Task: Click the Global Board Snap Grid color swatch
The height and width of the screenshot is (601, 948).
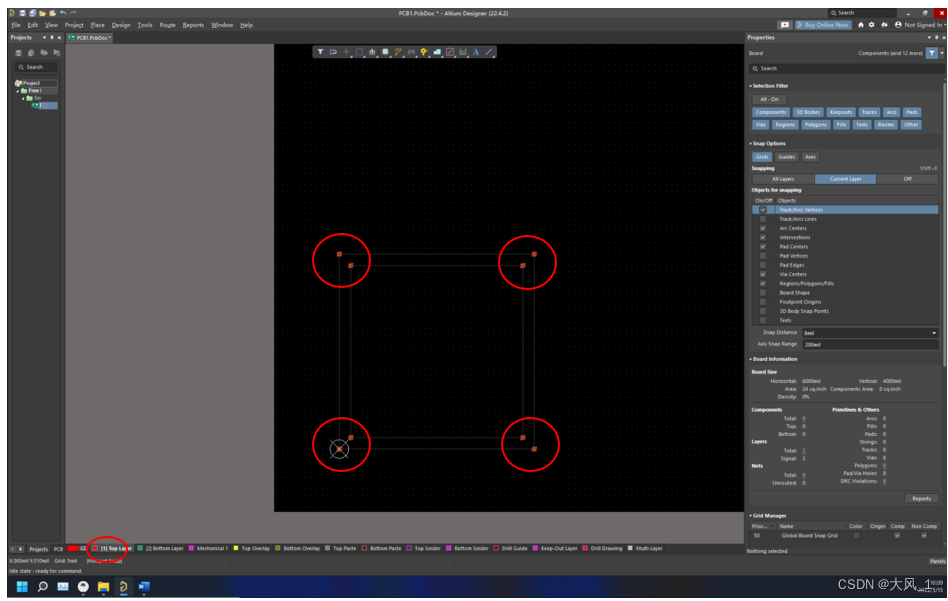Action: pos(856,536)
